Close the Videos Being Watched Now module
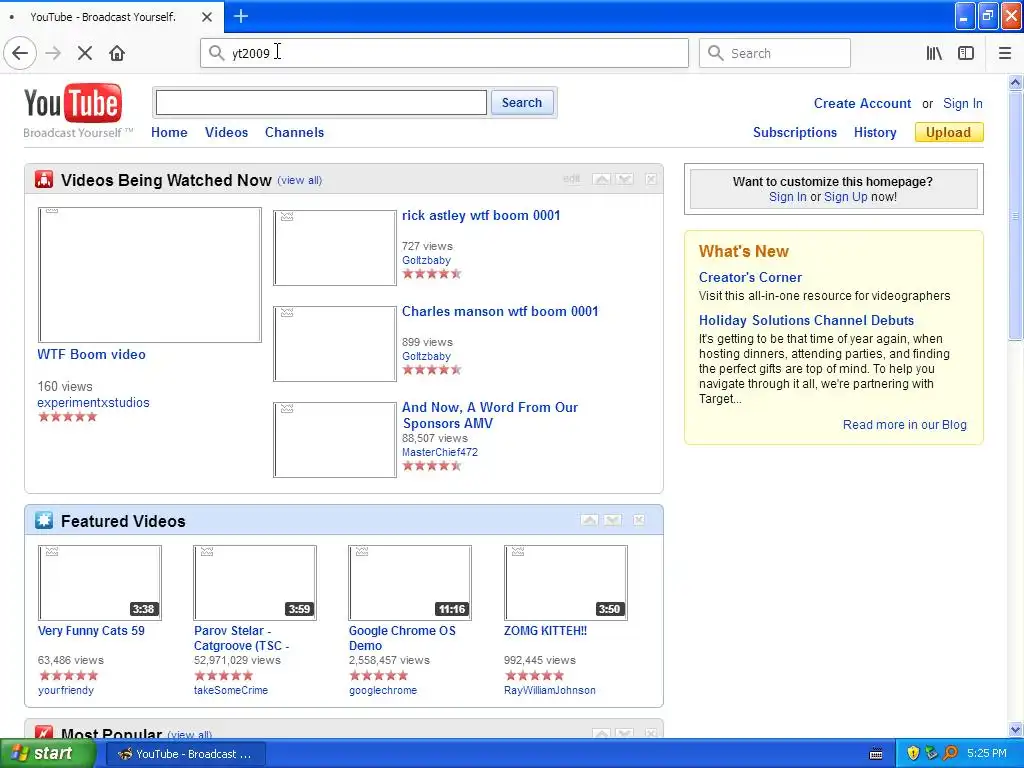The width and height of the screenshot is (1024, 768). click(x=650, y=179)
